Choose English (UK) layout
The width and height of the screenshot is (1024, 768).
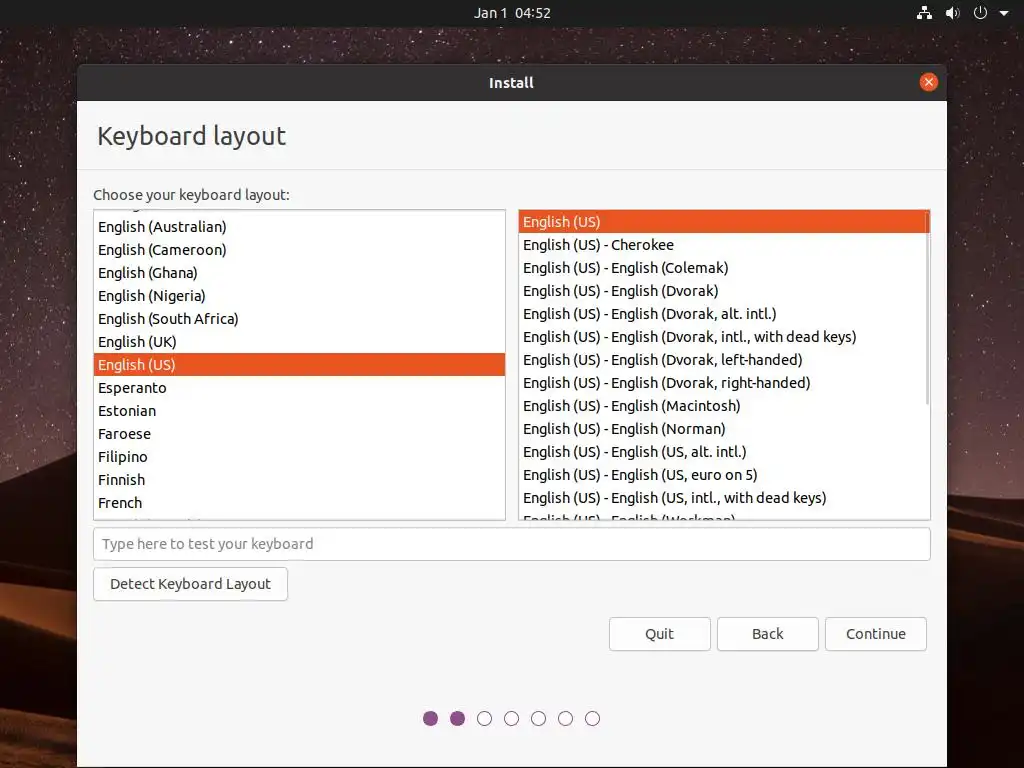click(299, 342)
